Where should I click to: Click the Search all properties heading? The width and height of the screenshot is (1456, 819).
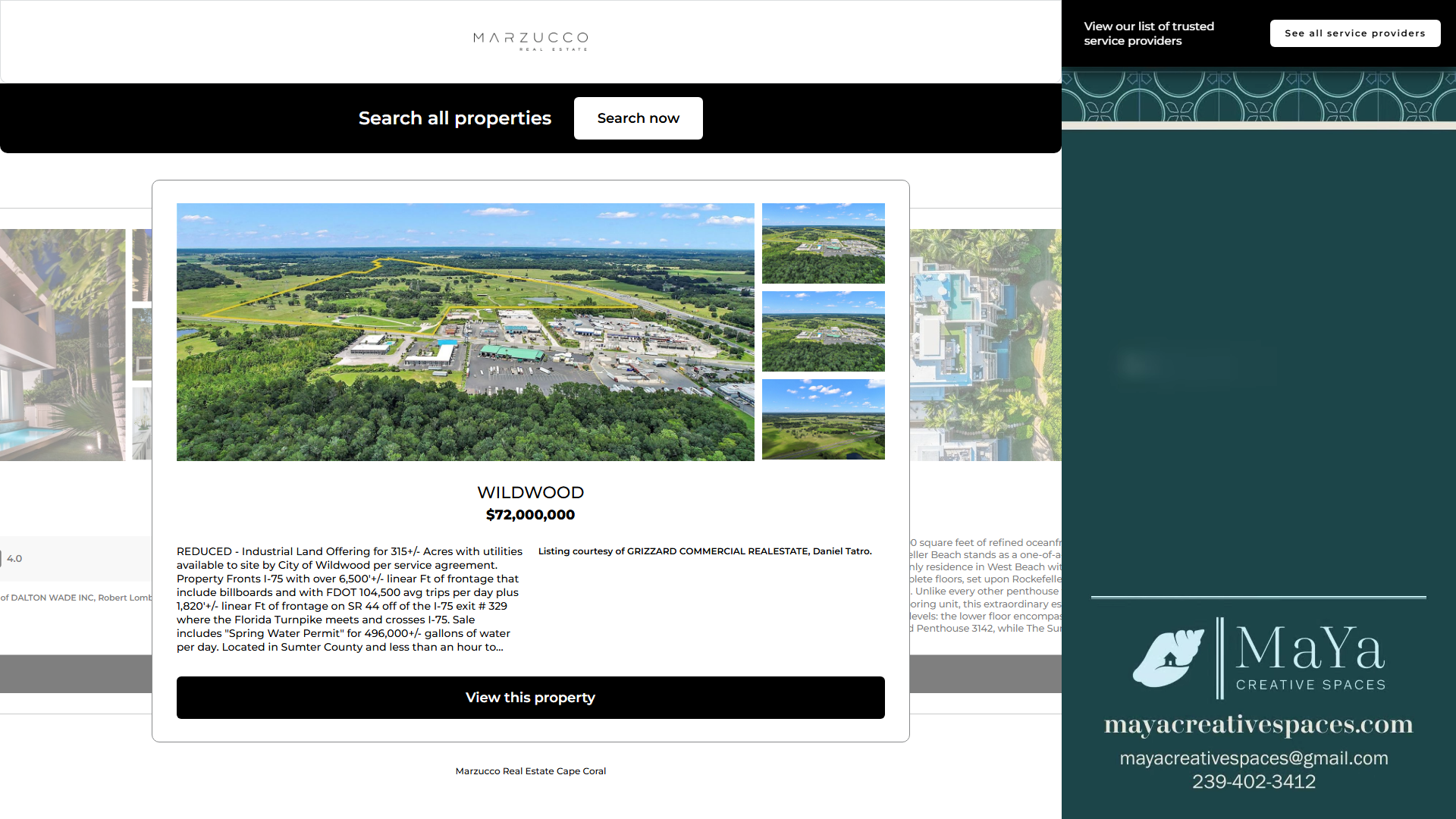(x=454, y=118)
